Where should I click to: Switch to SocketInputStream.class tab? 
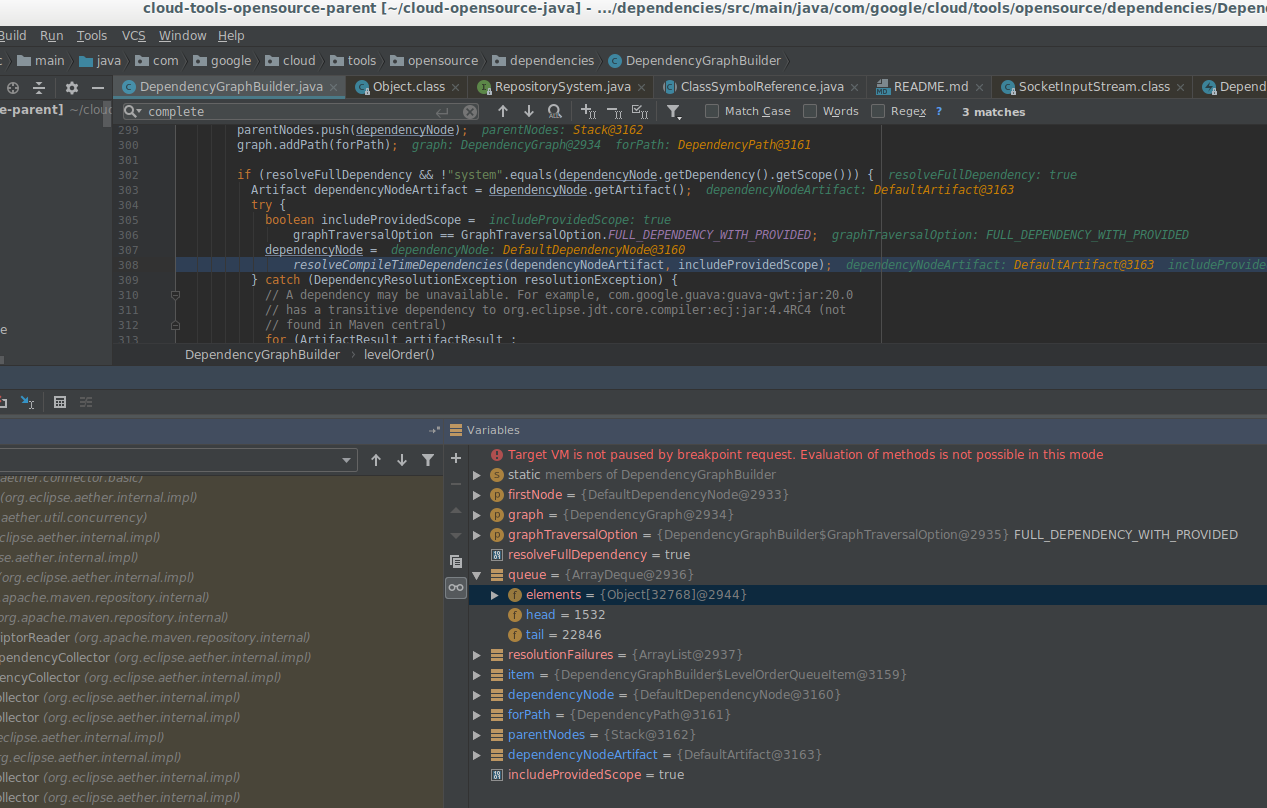[x=1092, y=87]
